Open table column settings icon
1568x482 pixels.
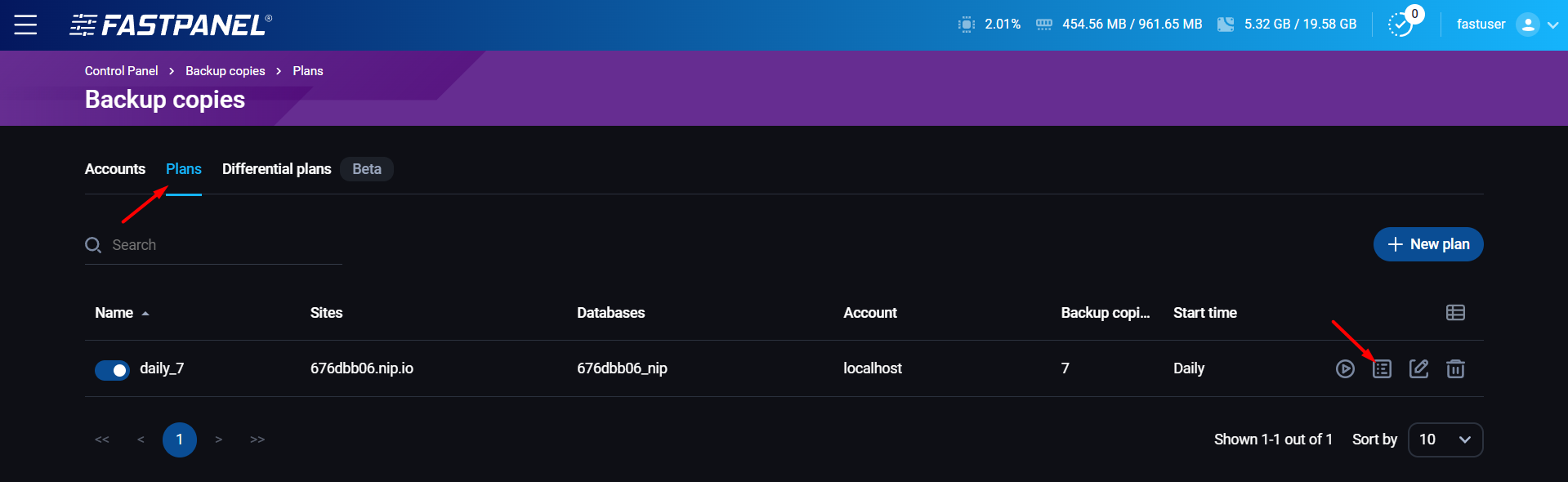(1455, 313)
